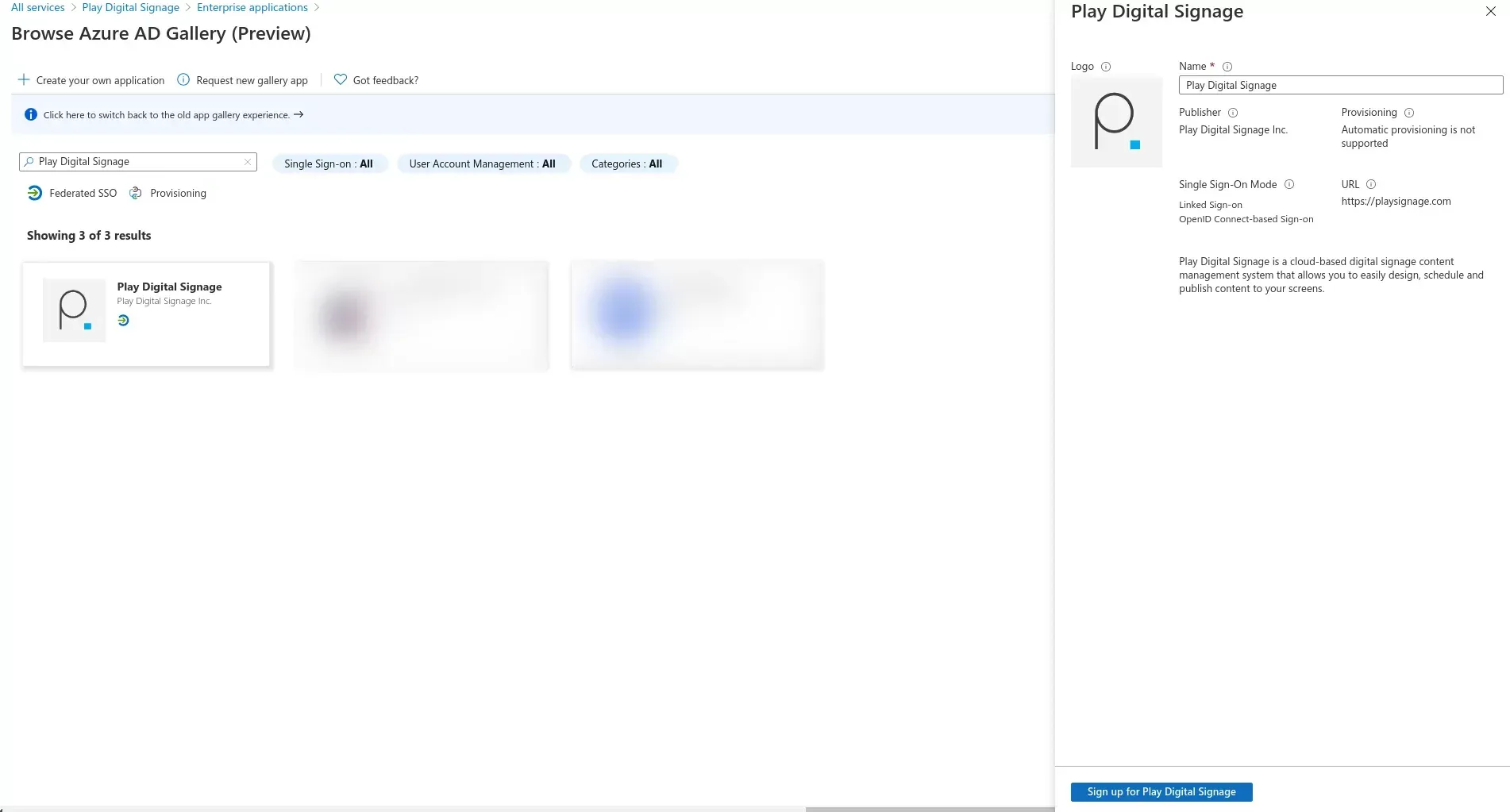Click the Name input field in the panel
The image size is (1510, 812).
[1341, 85]
